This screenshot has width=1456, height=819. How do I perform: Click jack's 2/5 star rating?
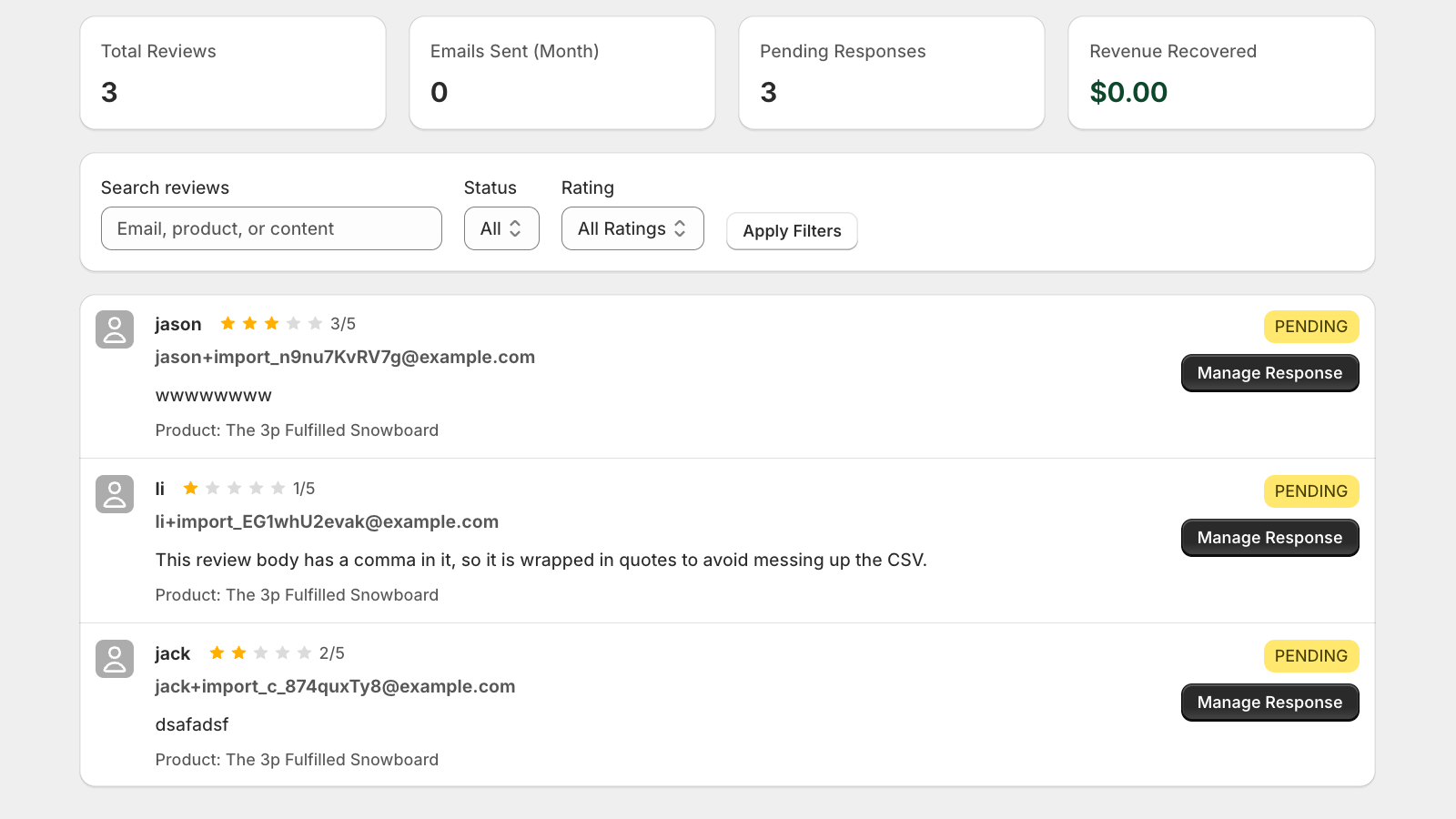(277, 653)
